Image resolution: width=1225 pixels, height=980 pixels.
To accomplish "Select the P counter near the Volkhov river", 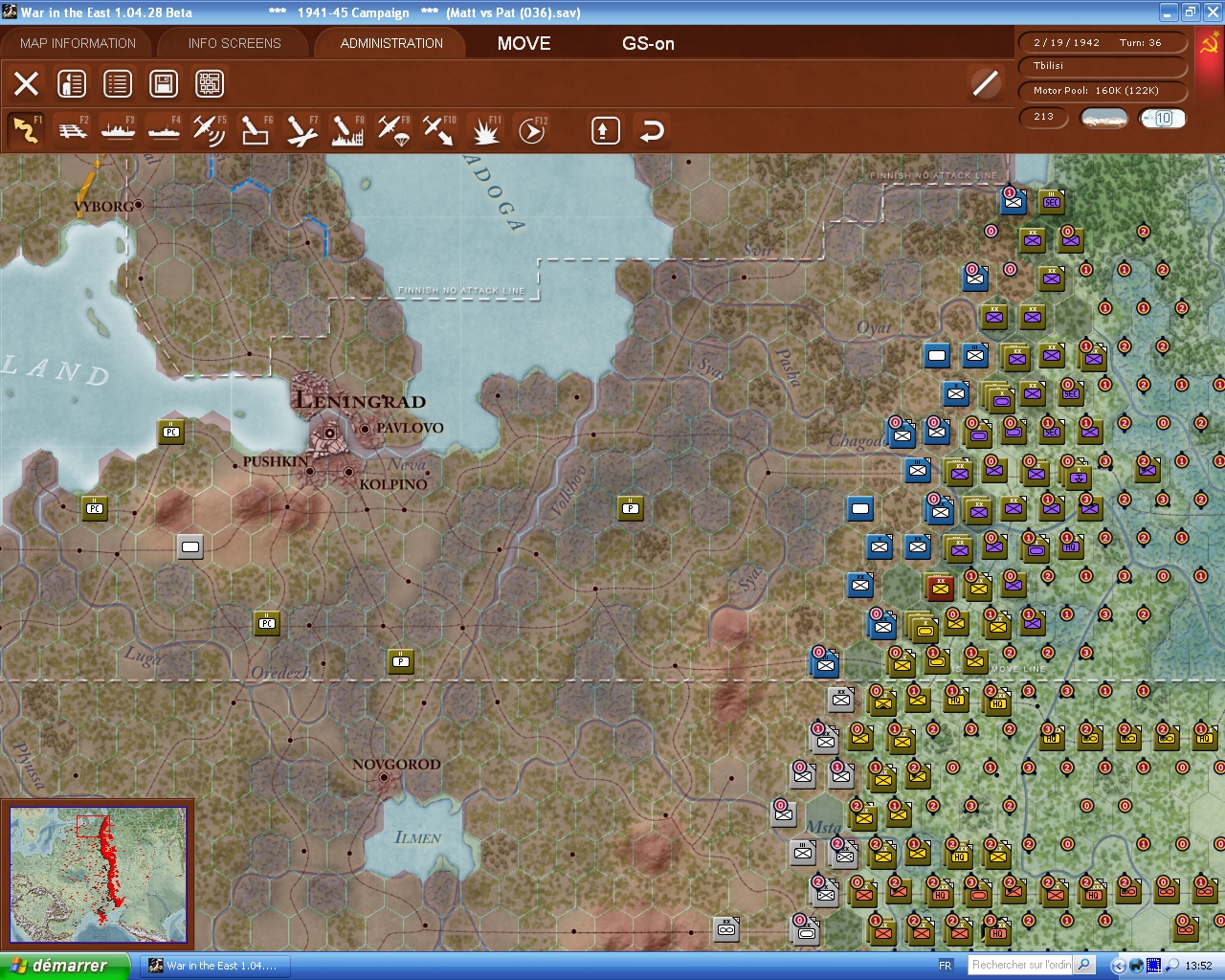I will tap(630, 507).
